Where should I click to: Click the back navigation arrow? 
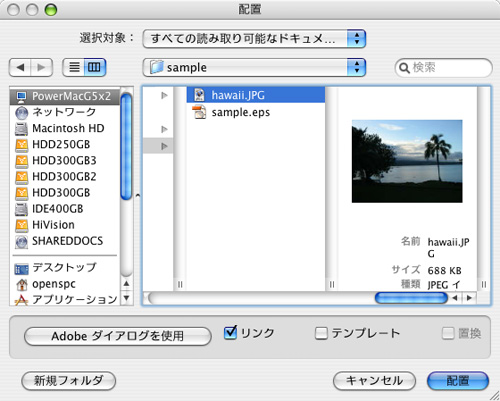click(x=20, y=68)
